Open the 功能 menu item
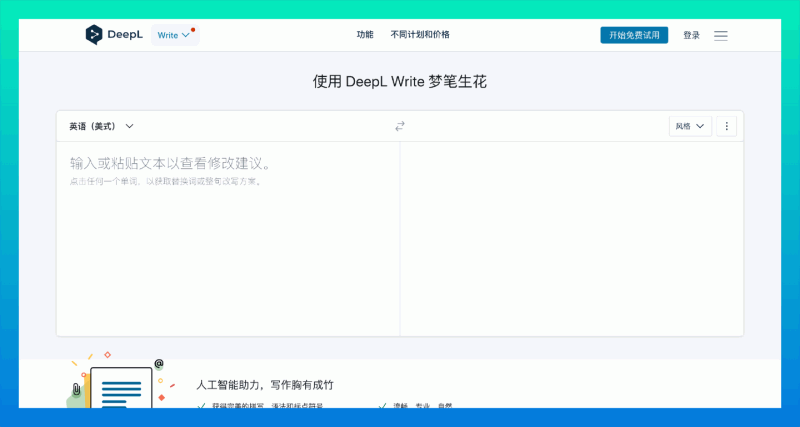 365,35
